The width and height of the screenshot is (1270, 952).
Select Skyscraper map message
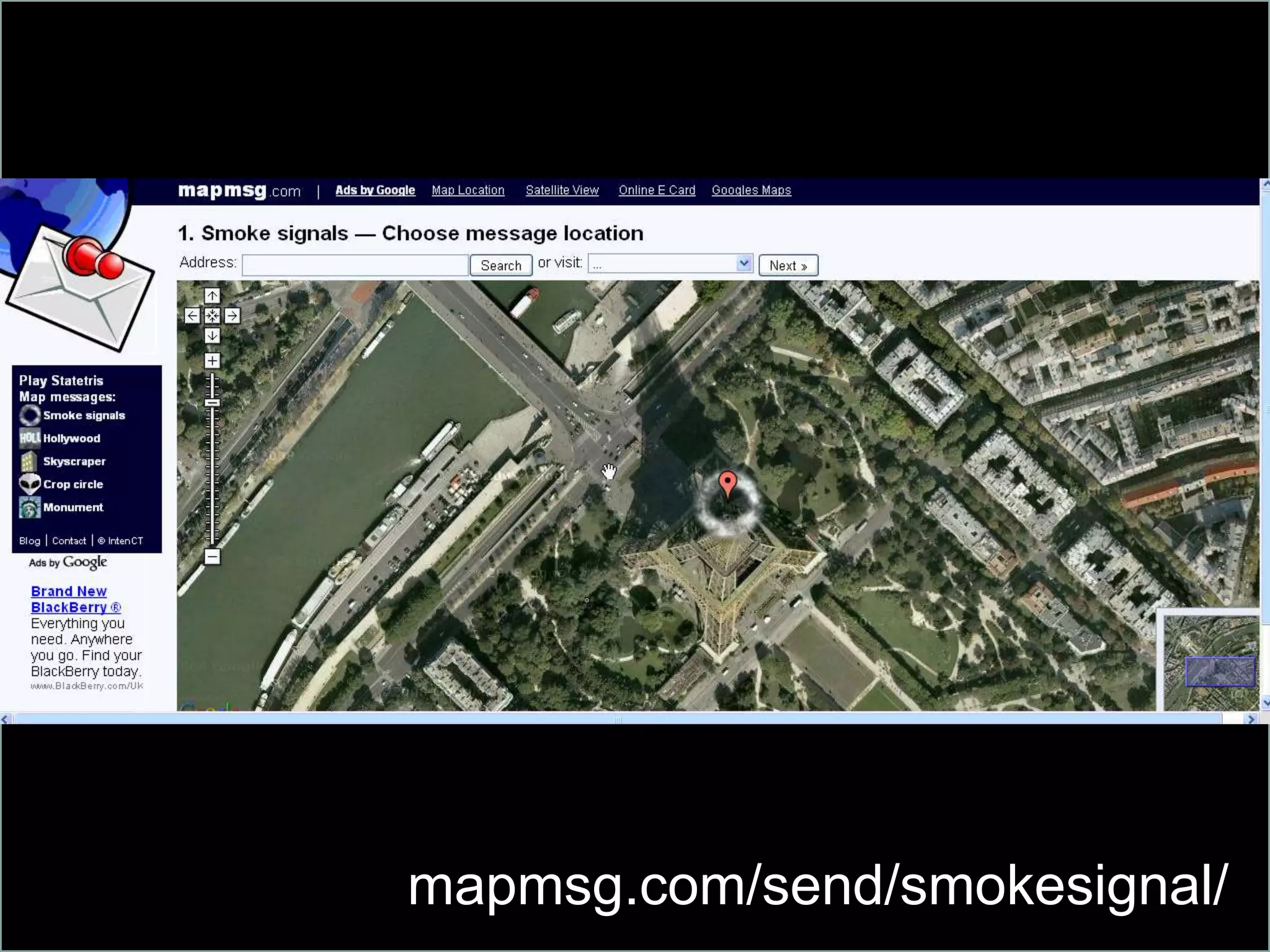[74, 461]
